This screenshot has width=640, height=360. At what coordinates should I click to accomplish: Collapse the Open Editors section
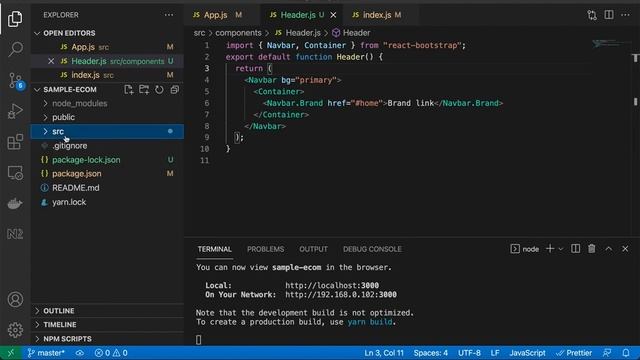tap(38, 33)
